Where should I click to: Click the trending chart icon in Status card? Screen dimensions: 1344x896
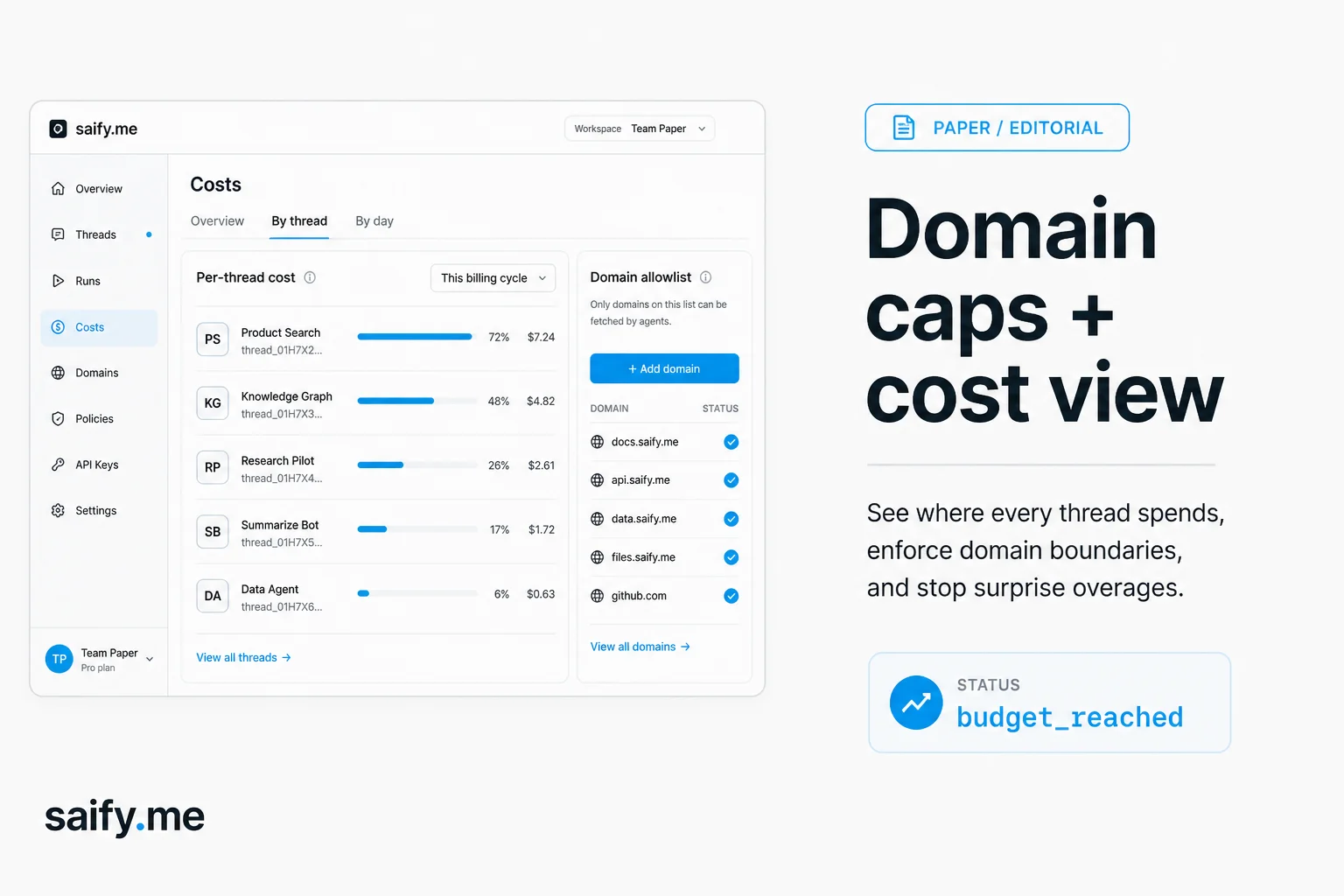[916, 703]
